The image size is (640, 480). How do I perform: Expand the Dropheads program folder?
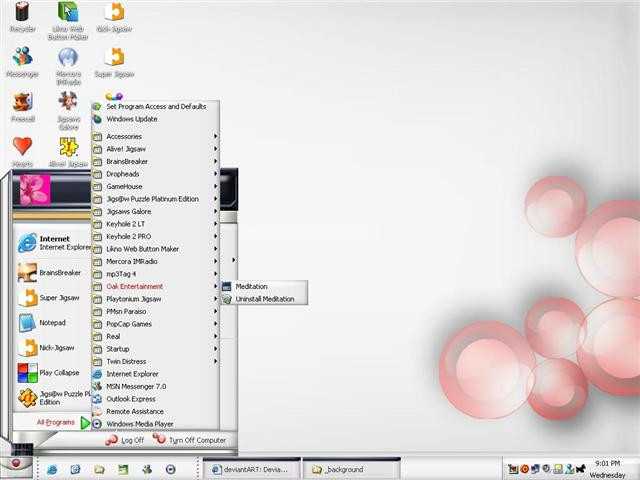(156, 174)
